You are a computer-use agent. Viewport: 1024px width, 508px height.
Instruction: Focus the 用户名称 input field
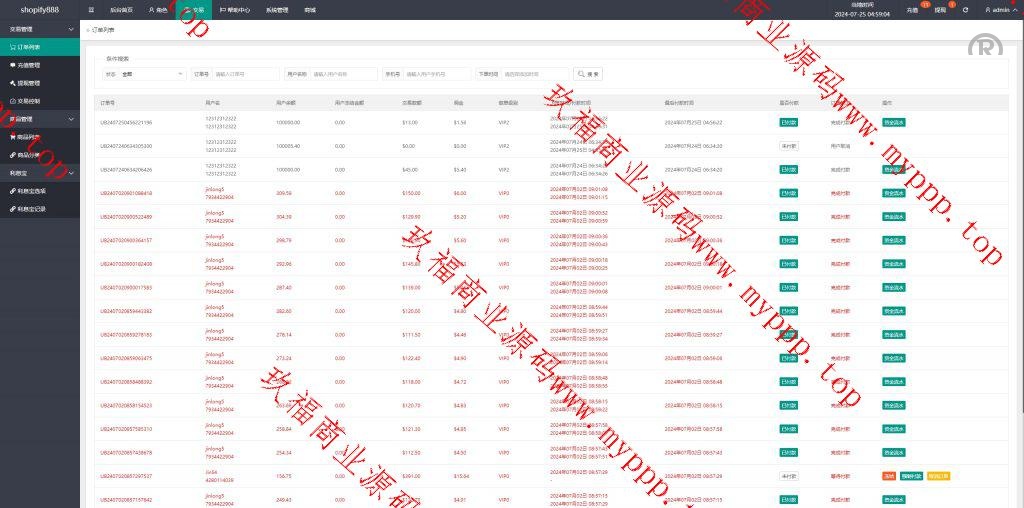[342, 74]
